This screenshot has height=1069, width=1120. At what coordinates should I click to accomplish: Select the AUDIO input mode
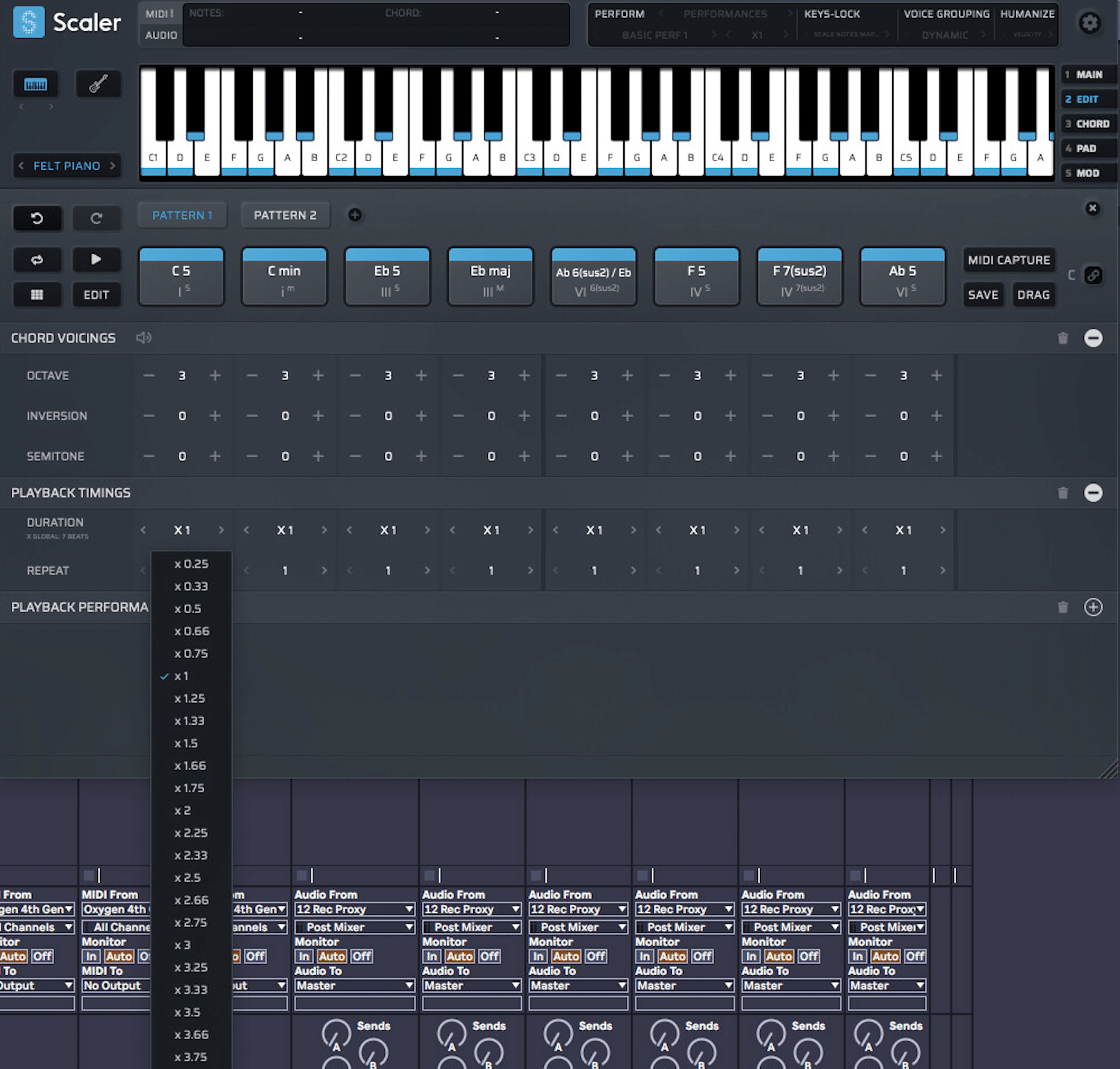(160, 35)
